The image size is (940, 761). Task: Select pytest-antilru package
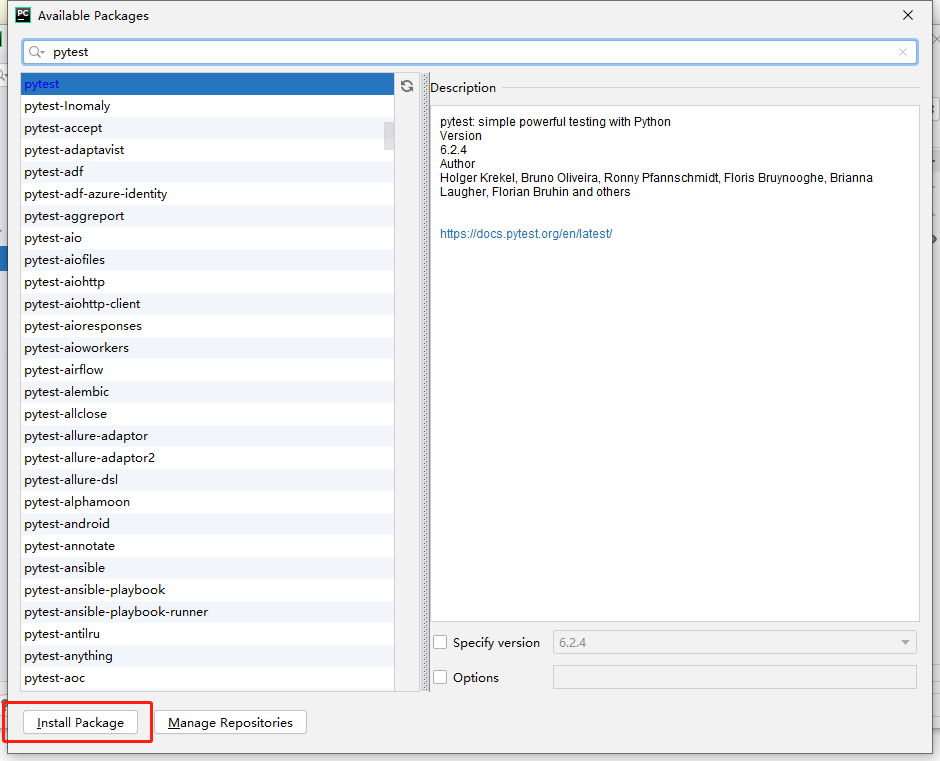pos(207,634)
